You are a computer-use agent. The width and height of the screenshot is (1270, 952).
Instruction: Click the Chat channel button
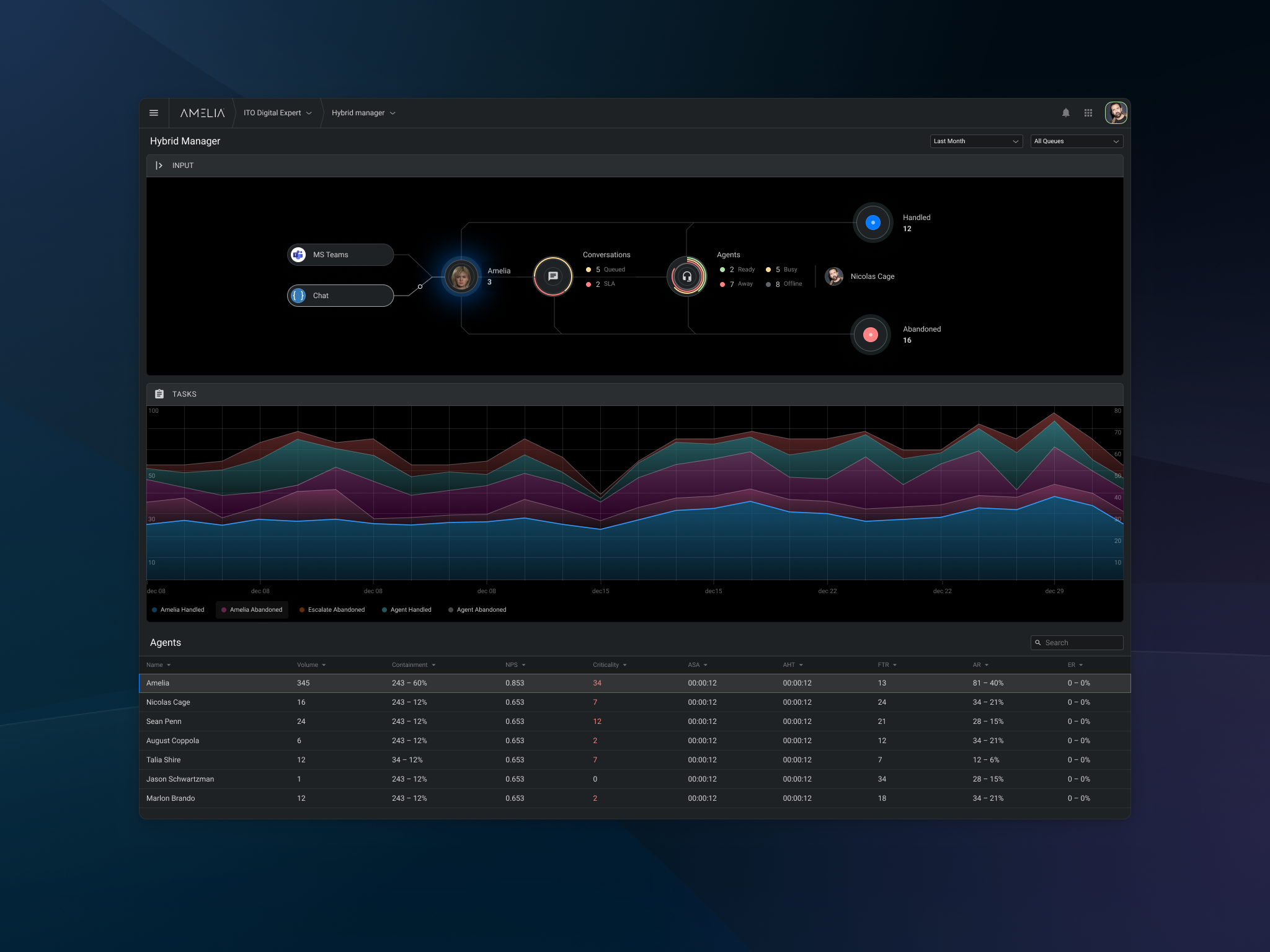pos(340,296)
